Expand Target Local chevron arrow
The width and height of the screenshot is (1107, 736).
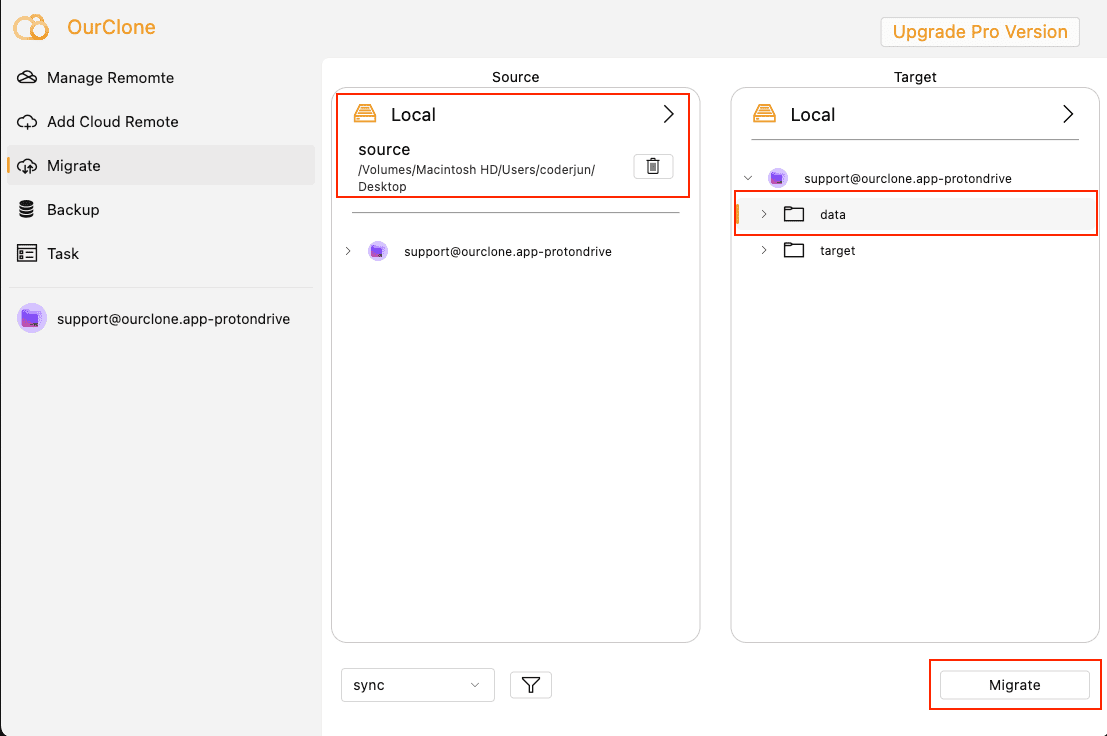click(1067, 114)
